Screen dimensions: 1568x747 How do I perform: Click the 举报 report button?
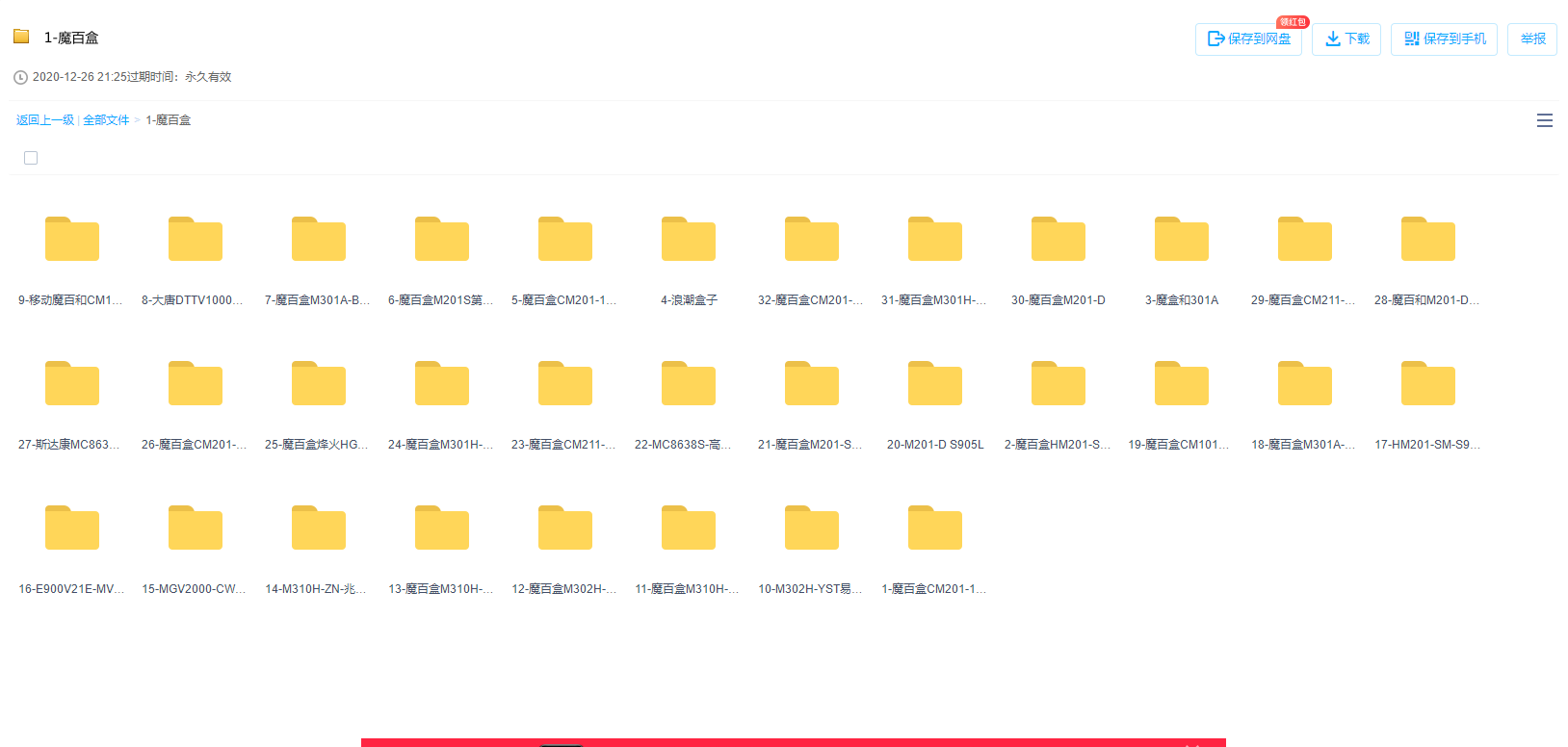[1532, 39]
